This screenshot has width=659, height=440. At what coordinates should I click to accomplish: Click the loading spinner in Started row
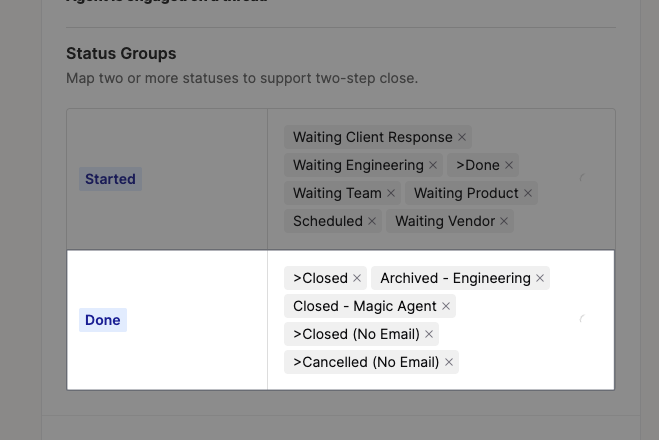tap(582, 179)
